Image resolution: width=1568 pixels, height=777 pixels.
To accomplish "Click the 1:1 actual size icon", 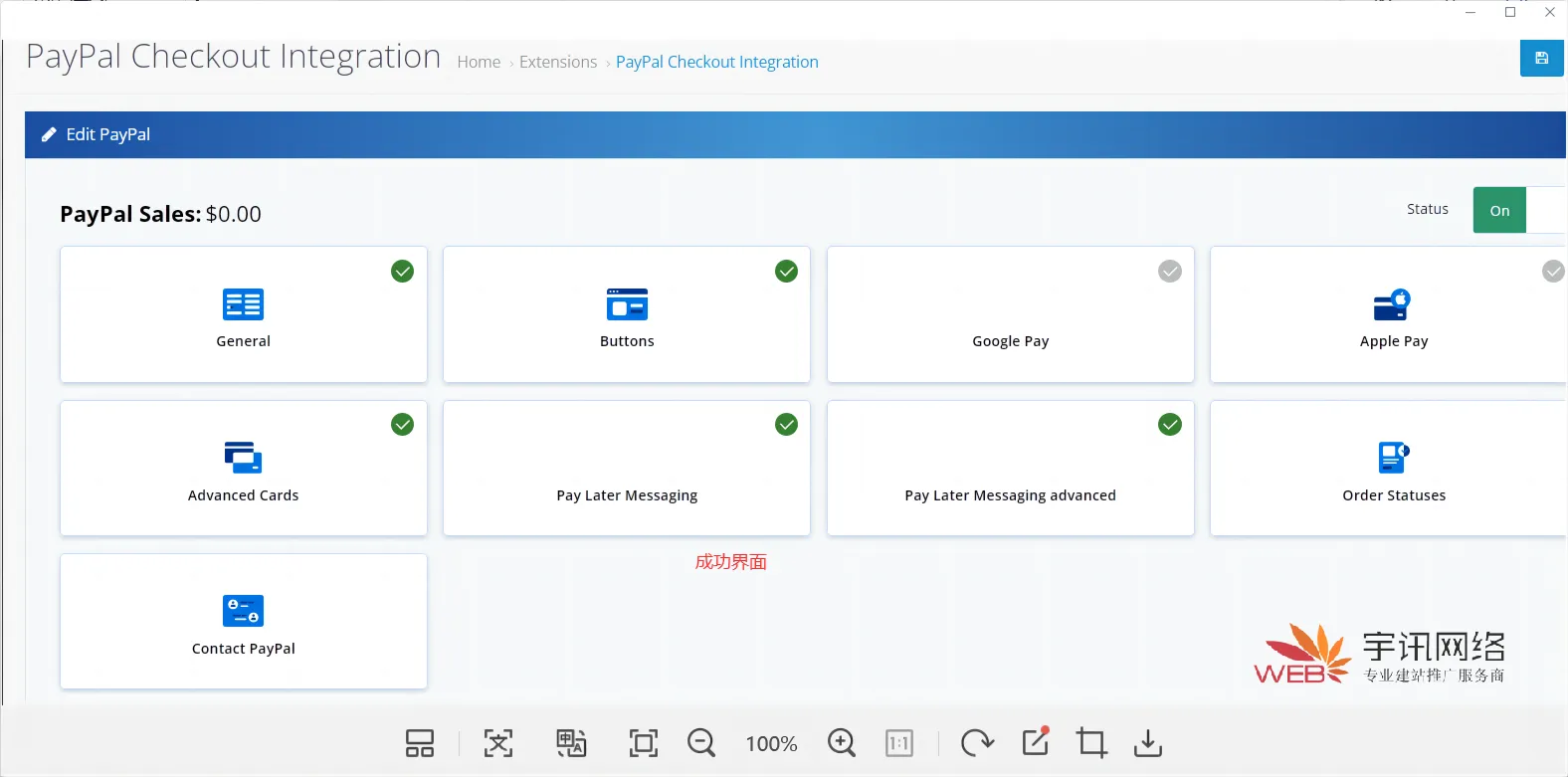I will click(x=899, y=743).
